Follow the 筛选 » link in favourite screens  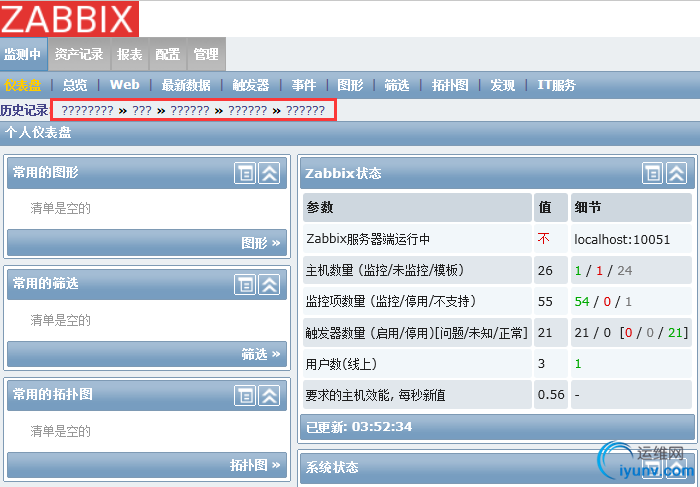(261, 354)
